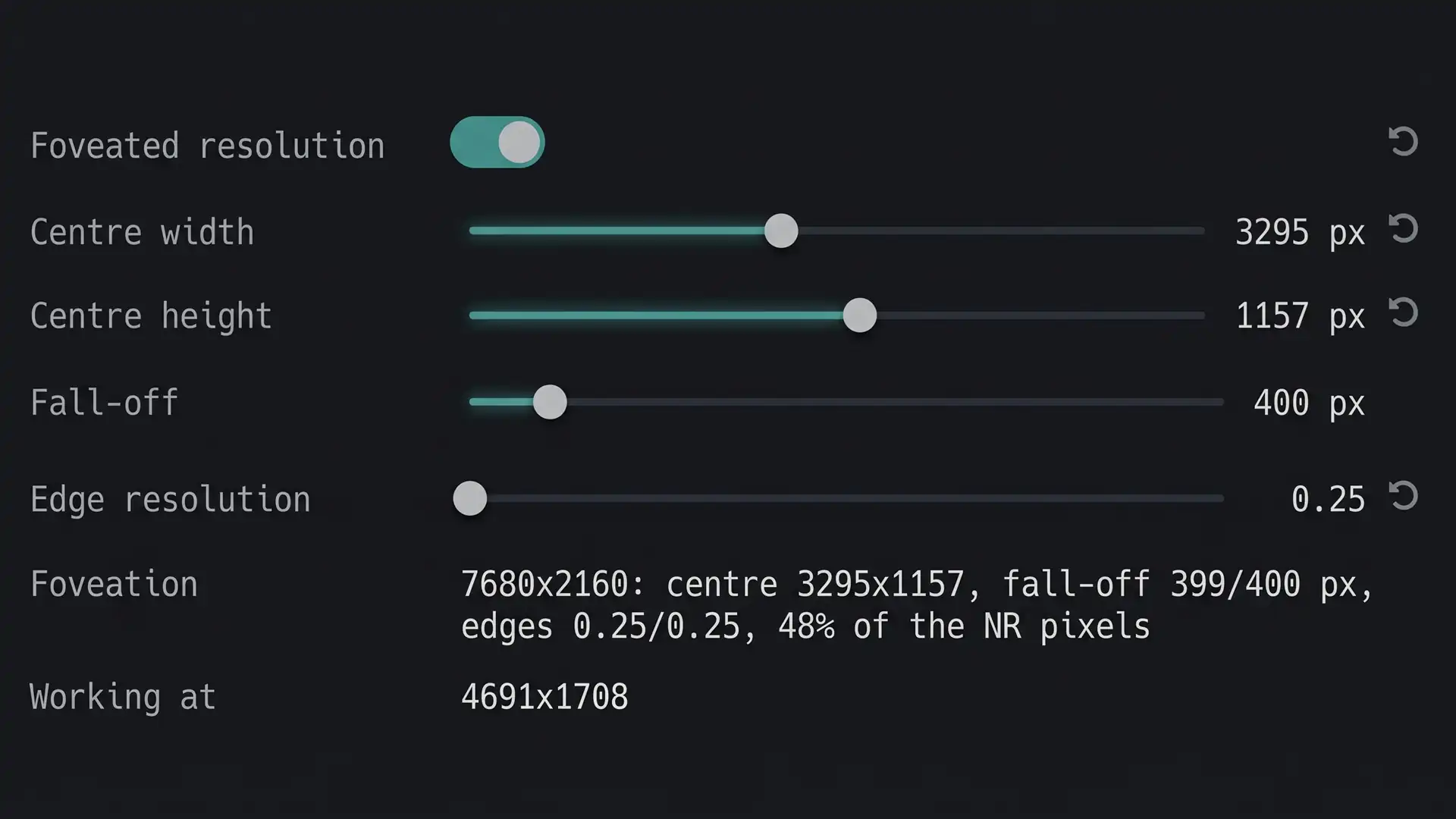Click the Edge resolution label
1456x819 pixels.
[170, 500]
